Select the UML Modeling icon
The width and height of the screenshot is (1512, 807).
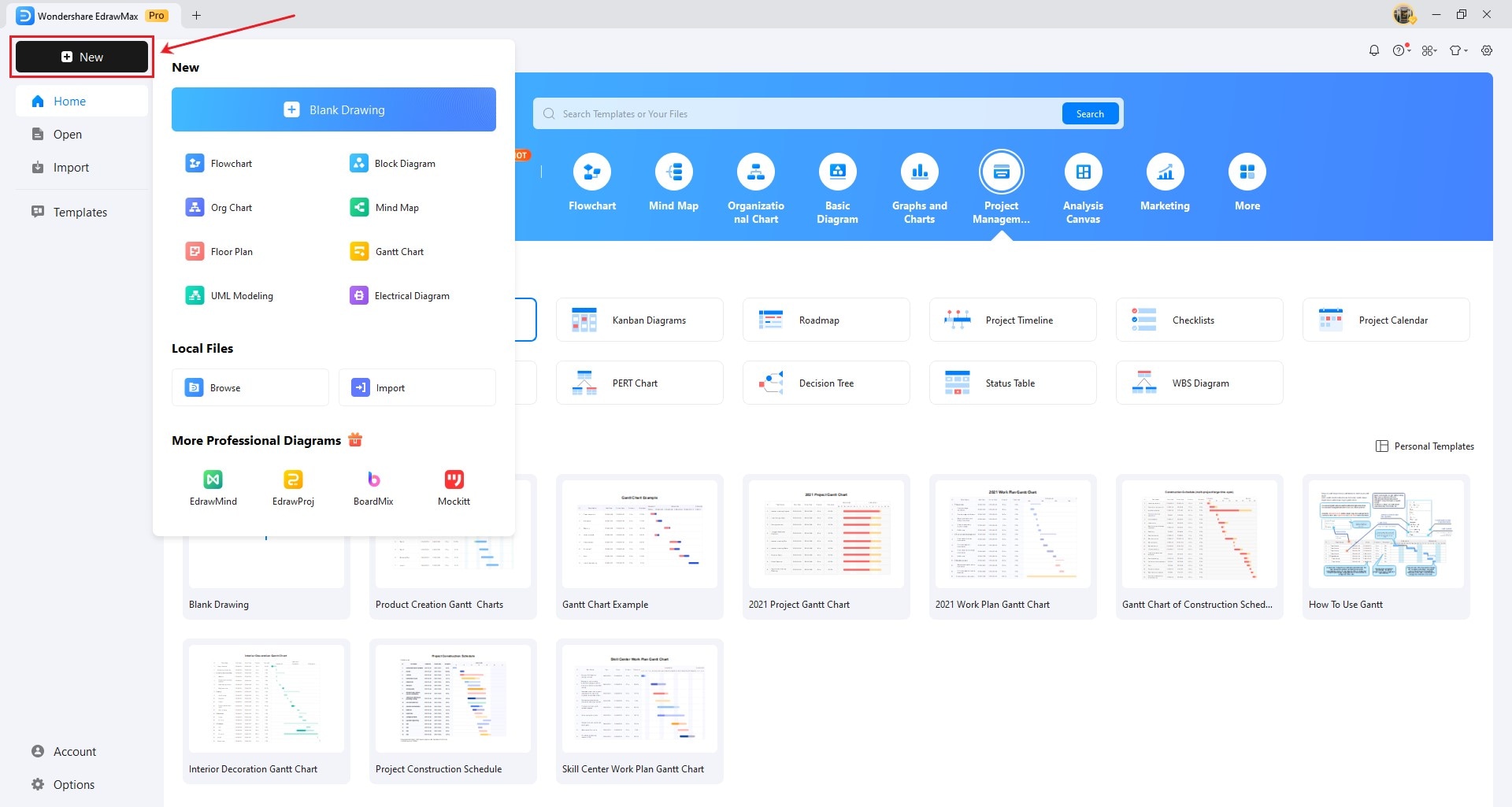194,295
